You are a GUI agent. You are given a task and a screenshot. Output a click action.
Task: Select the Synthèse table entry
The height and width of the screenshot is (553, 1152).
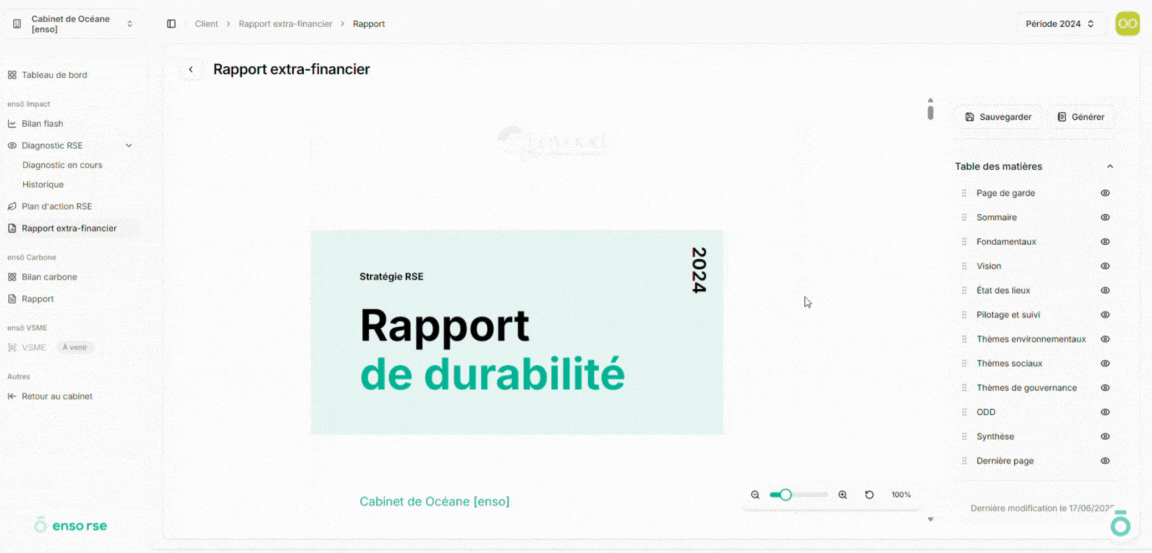995,436
